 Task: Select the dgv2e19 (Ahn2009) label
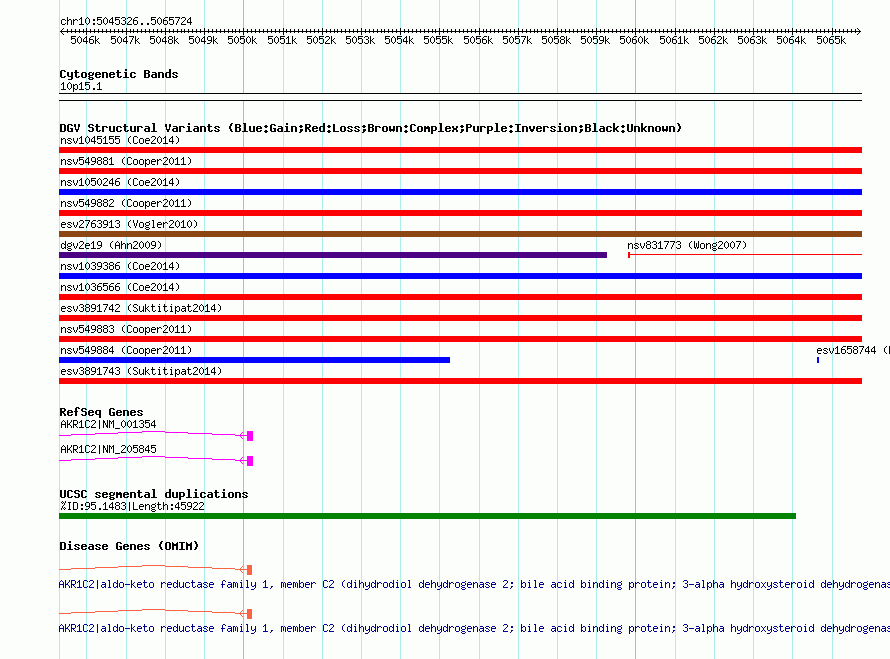(111, 245)
